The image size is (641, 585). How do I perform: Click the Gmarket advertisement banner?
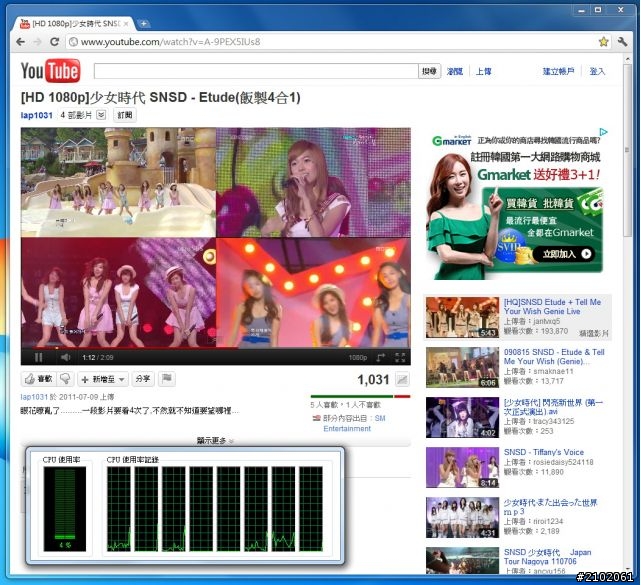tap(517, 204)
